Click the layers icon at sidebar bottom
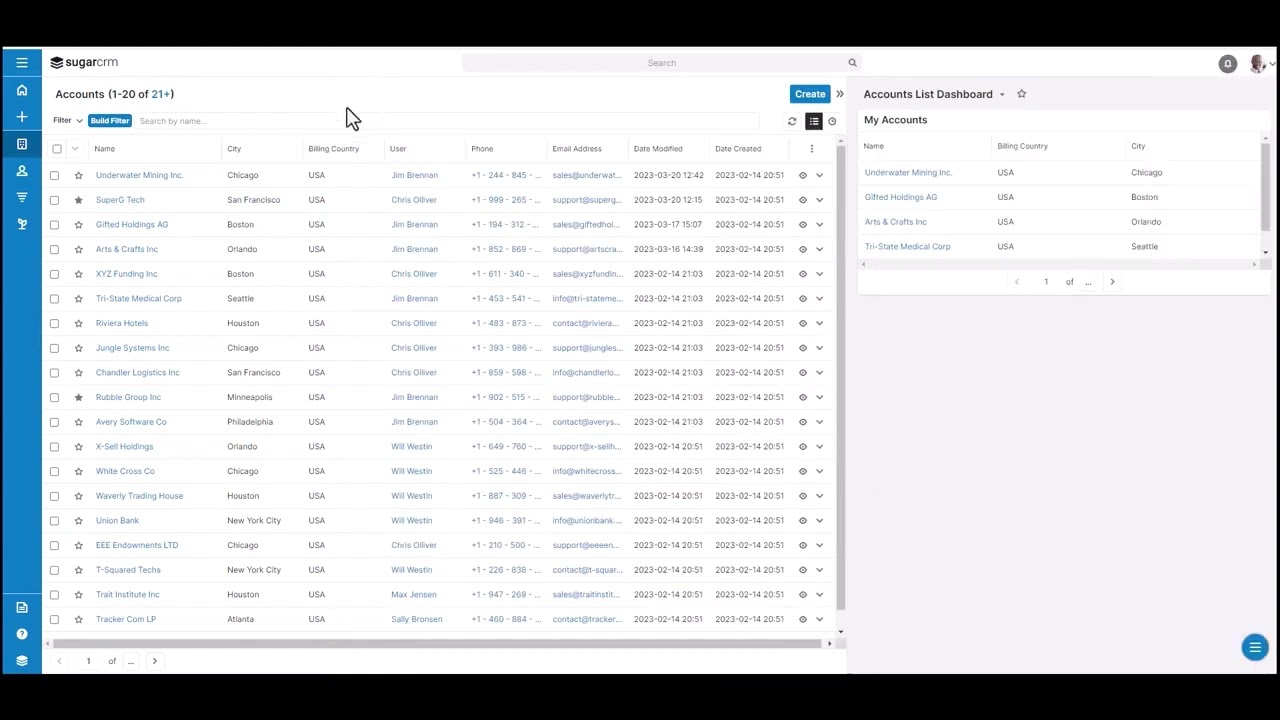 (22, 661)
